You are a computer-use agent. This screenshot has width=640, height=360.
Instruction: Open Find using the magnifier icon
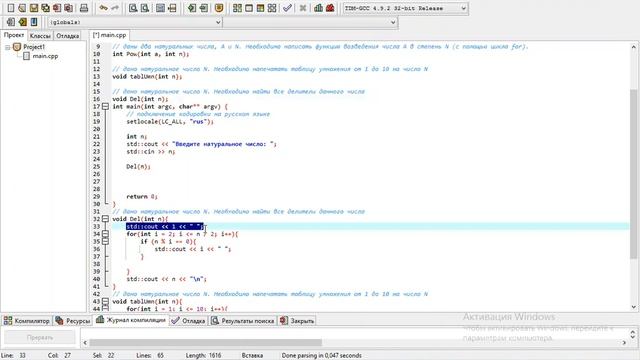[133, 8]
